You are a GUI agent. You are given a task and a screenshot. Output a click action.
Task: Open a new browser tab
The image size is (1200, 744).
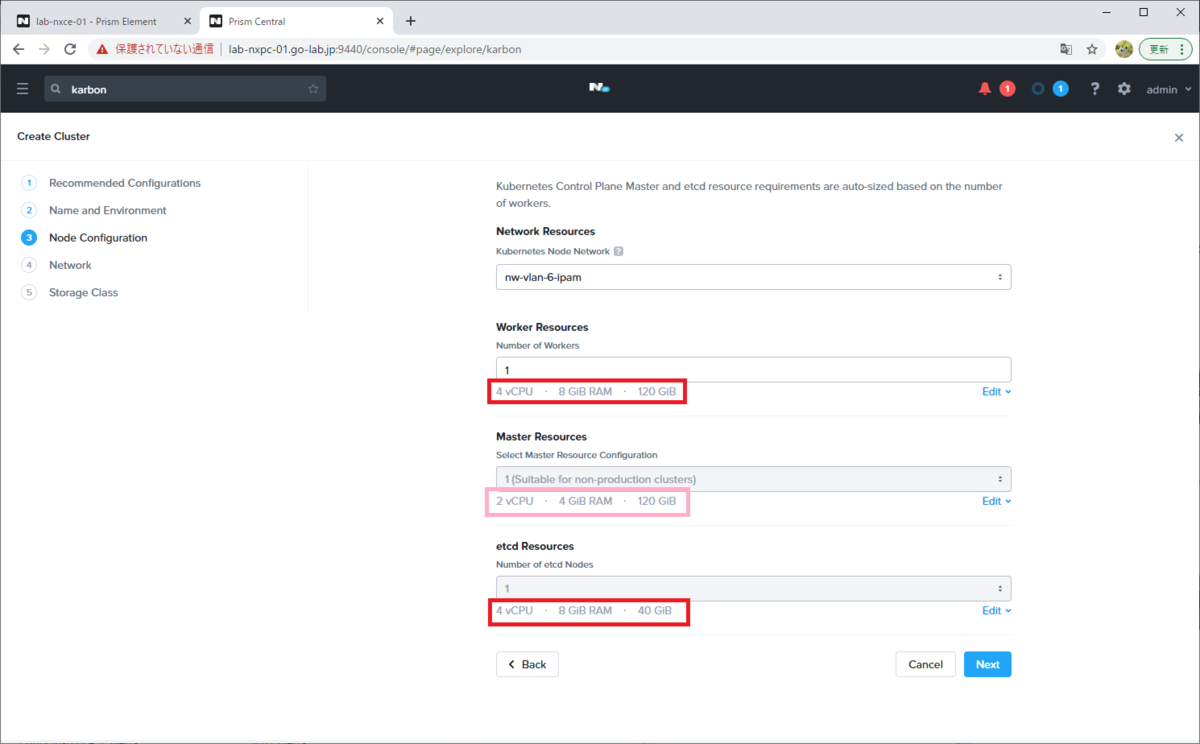tap(410, 21)
